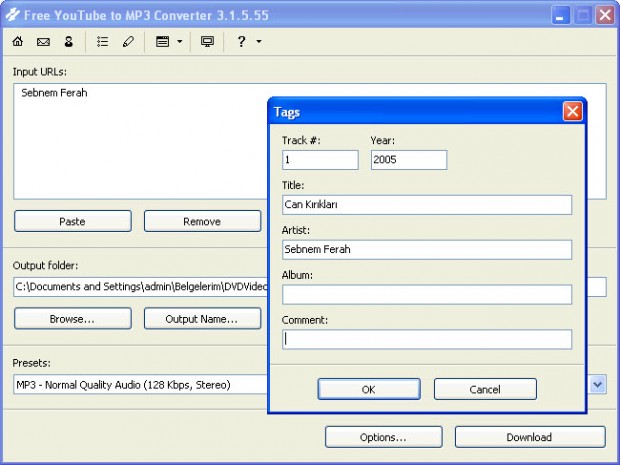620x465 pixels.
Task: Click the Remove button
Action: tap(202, 221)
